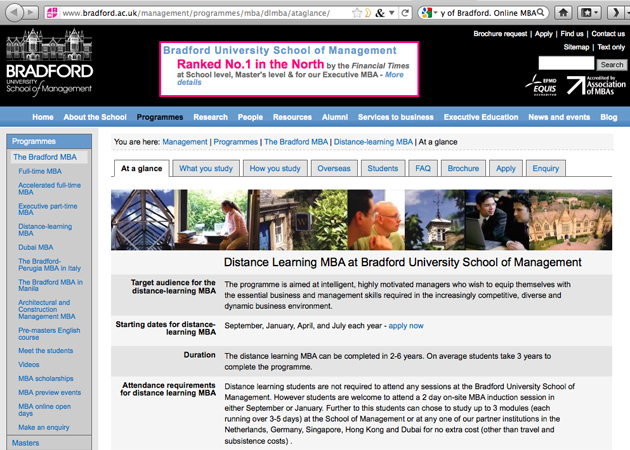This screenshot has height=450, width=630.
Task: Click the site Search button
Action: [612, 64]
